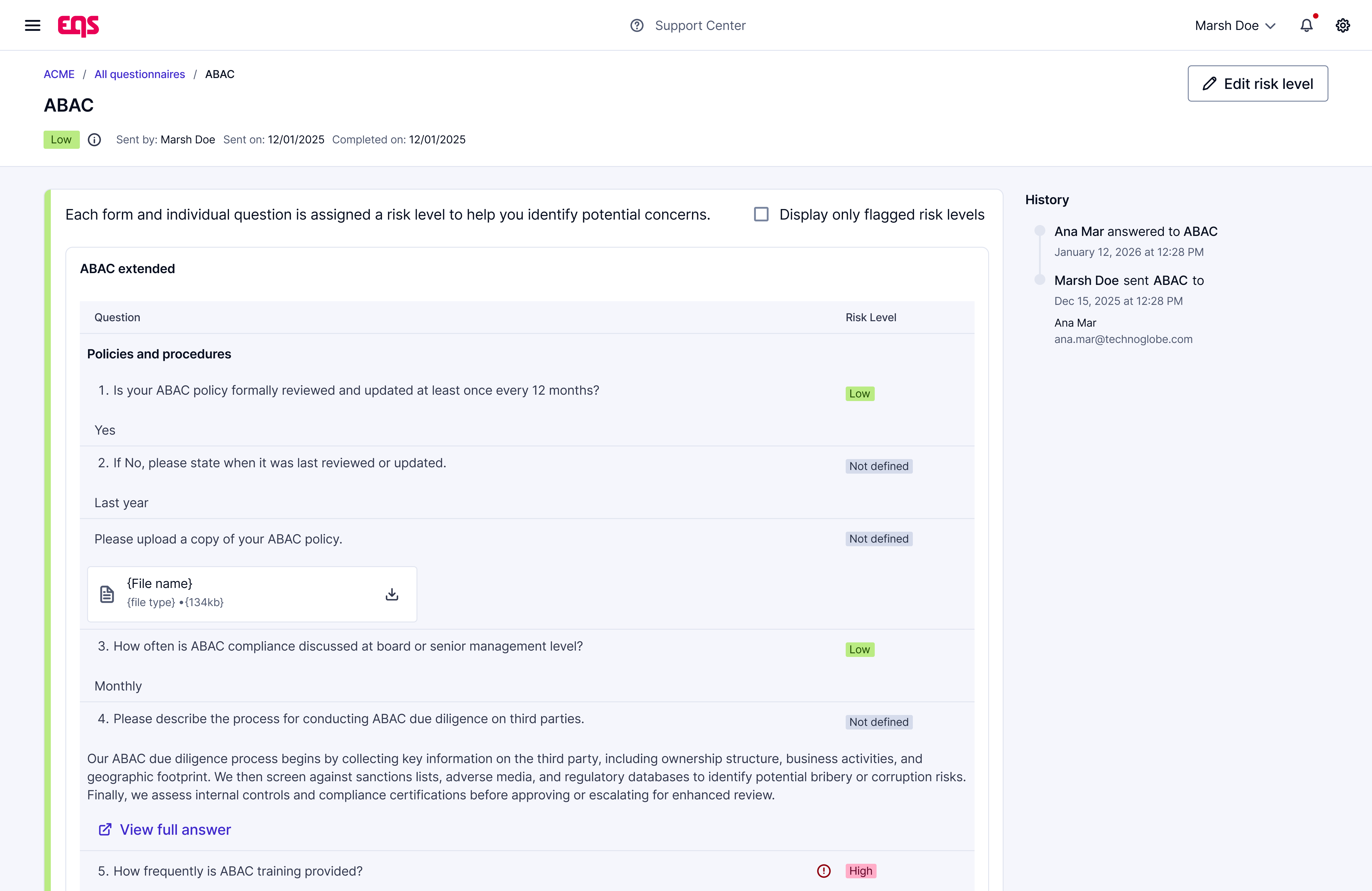Viewport: 1372px width, 891px height.
Task: Click the High badge for question 5
Action: [x=861, y=871]
